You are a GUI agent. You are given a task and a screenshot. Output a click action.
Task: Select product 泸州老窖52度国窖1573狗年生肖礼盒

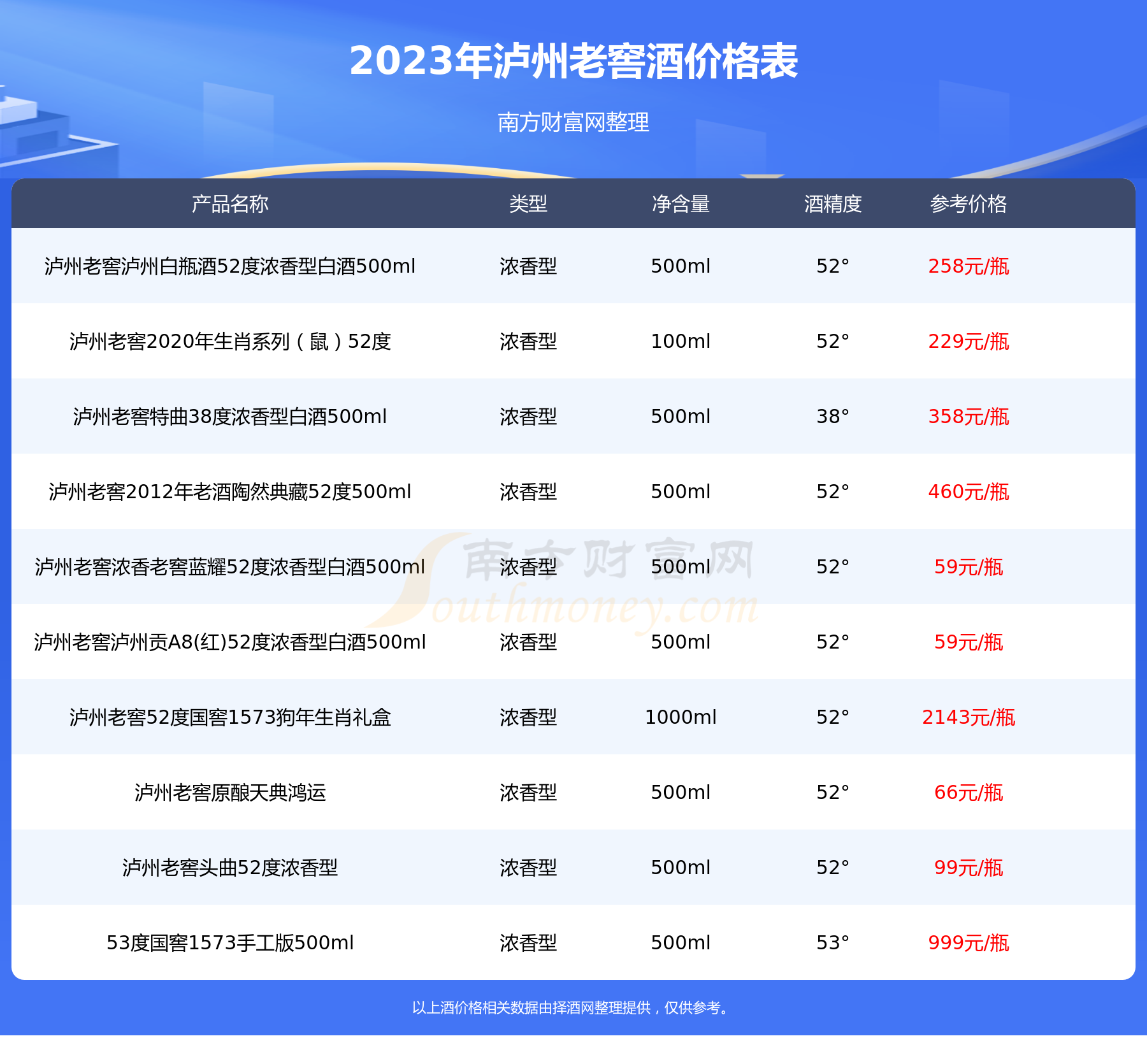click(x=230, y=717)
